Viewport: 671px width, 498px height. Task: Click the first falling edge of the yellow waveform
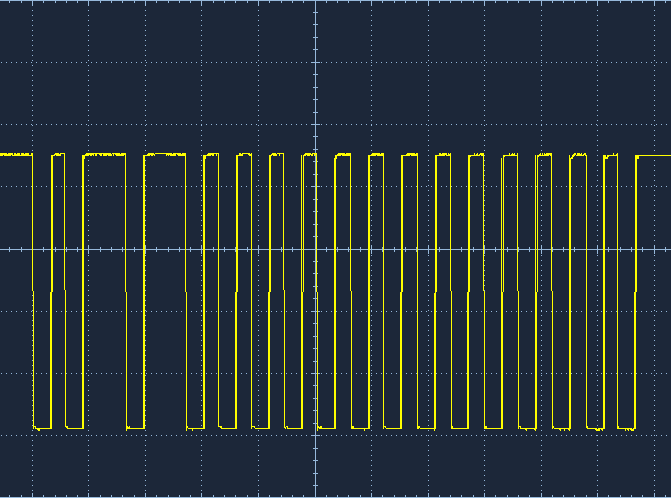pyautogui.click(x=33, y=290)
